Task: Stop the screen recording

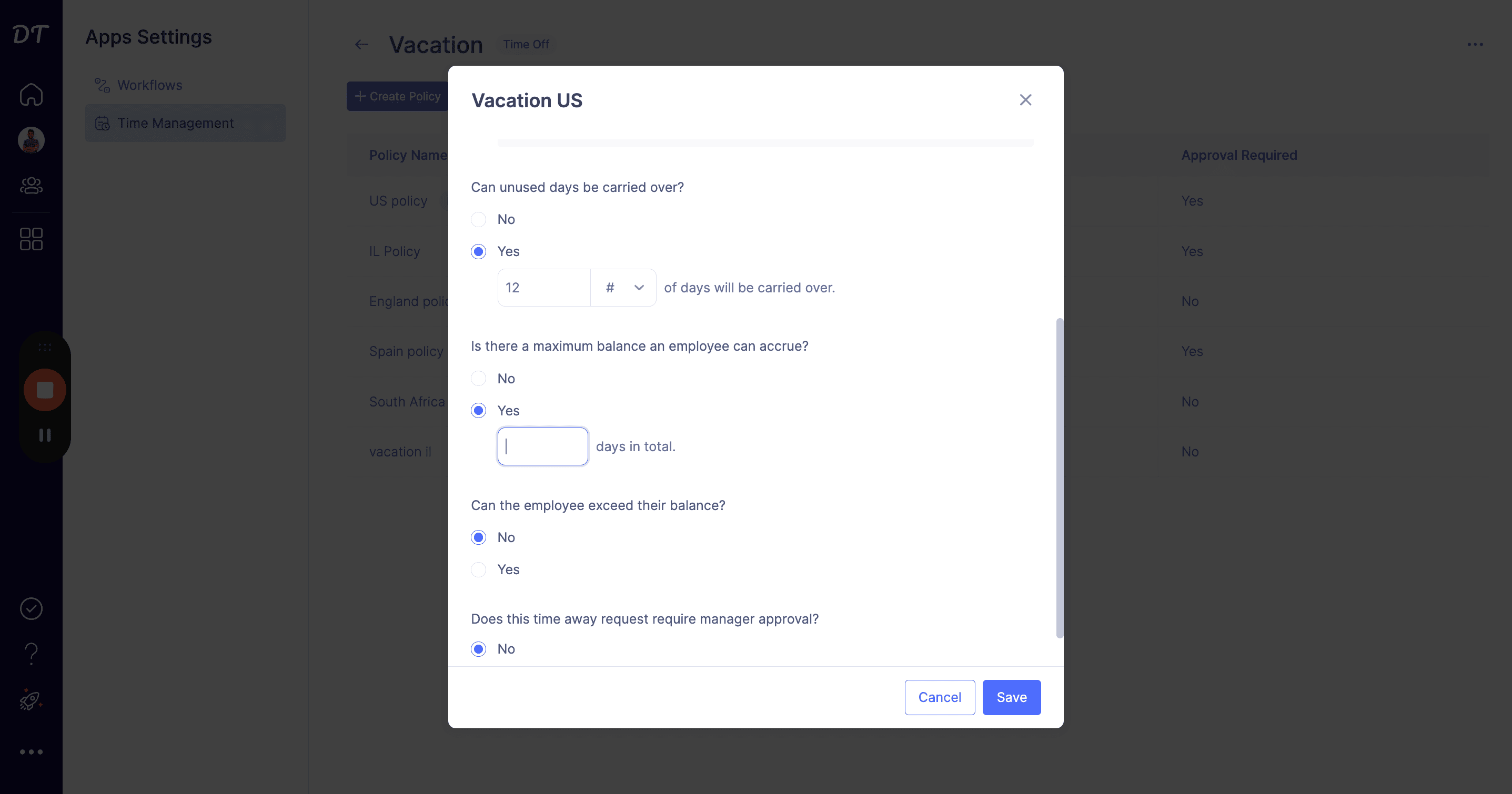Action: (45, 390)
